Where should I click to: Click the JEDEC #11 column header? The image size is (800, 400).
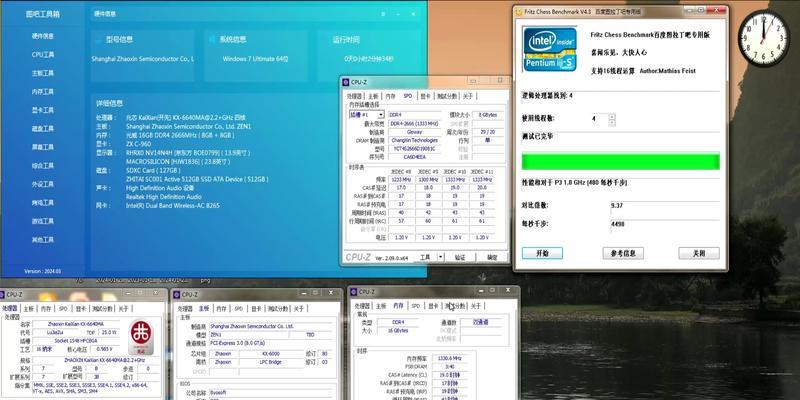coord(482,172)
